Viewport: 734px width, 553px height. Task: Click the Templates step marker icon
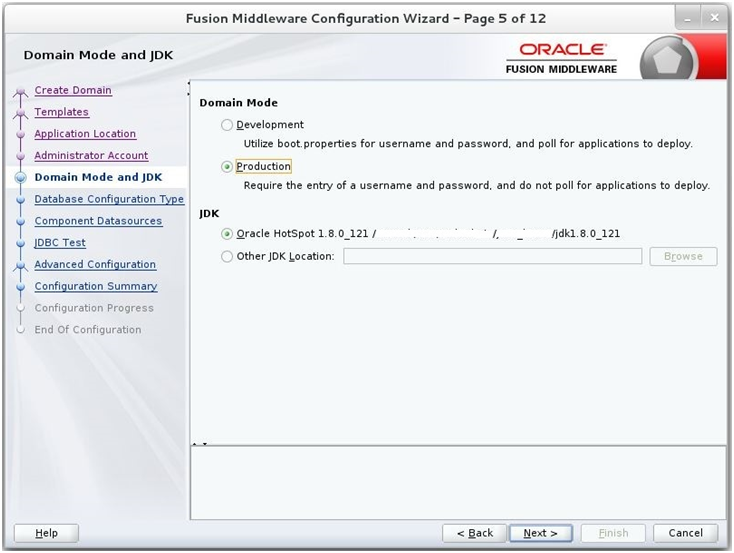[20, 113]
